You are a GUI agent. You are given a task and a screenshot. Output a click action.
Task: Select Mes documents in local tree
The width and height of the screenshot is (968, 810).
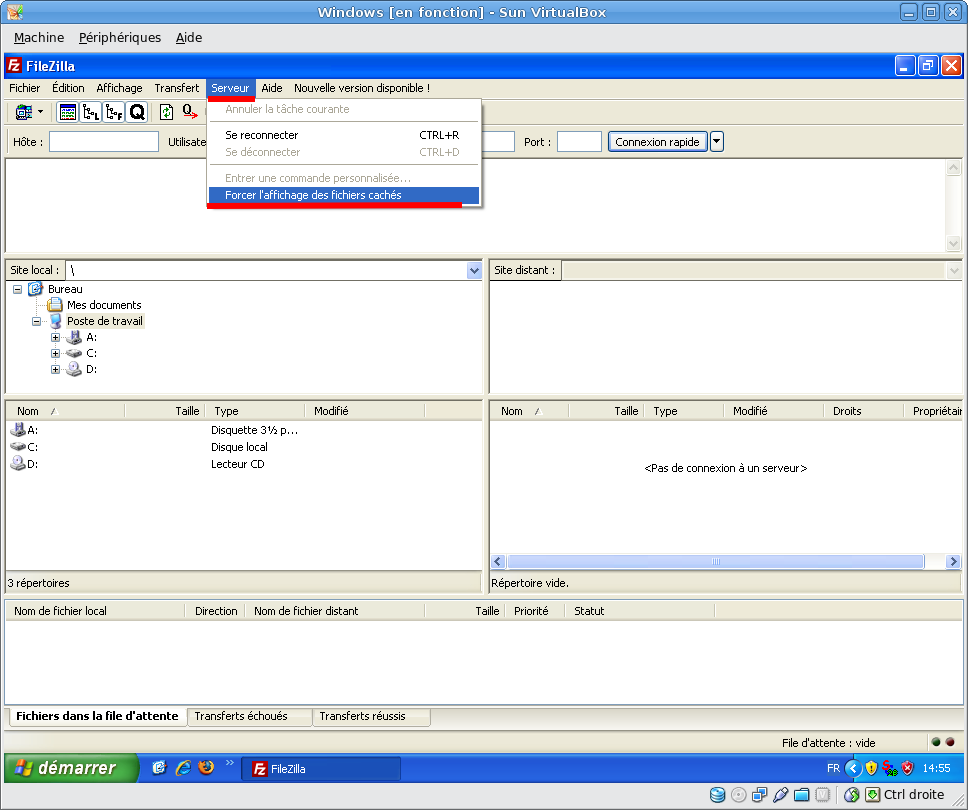pos(104,305)
